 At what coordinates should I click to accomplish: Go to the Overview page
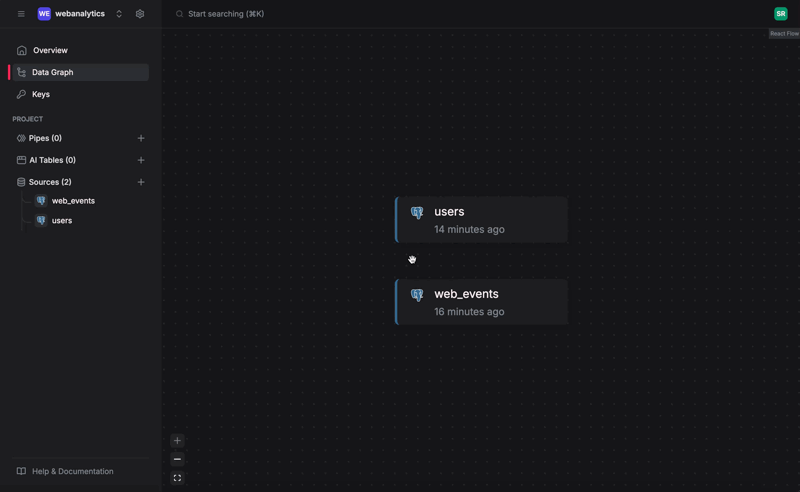tap(81, 50)
